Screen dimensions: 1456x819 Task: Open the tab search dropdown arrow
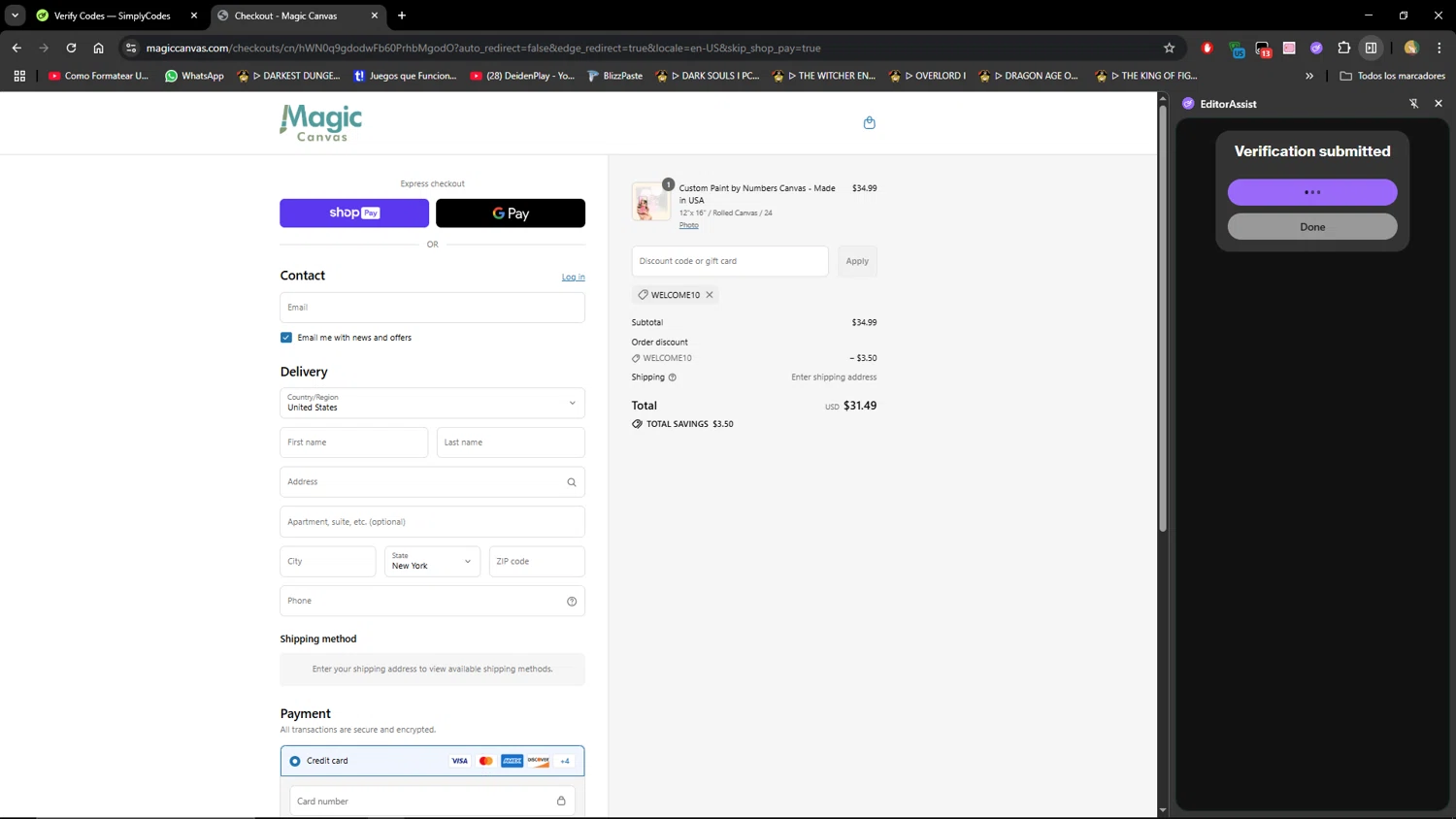point(15,16)
